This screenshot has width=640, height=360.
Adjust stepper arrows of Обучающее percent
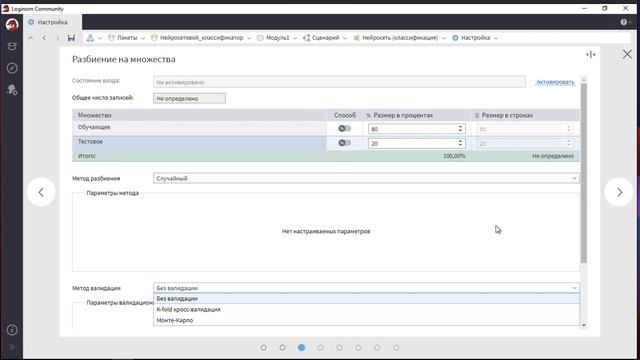[460, 129]
